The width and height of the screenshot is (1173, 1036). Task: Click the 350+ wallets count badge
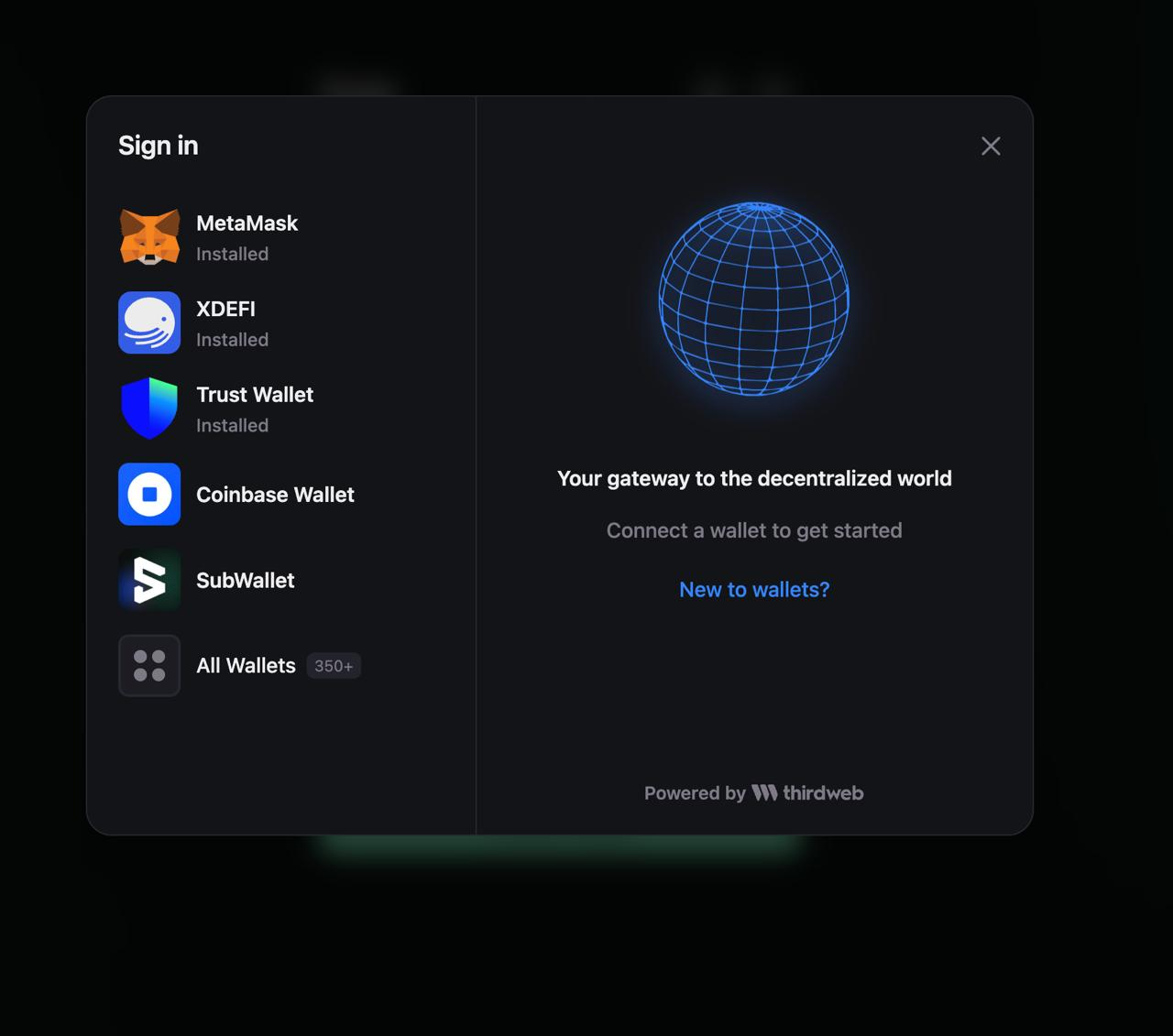pos(334,666)
